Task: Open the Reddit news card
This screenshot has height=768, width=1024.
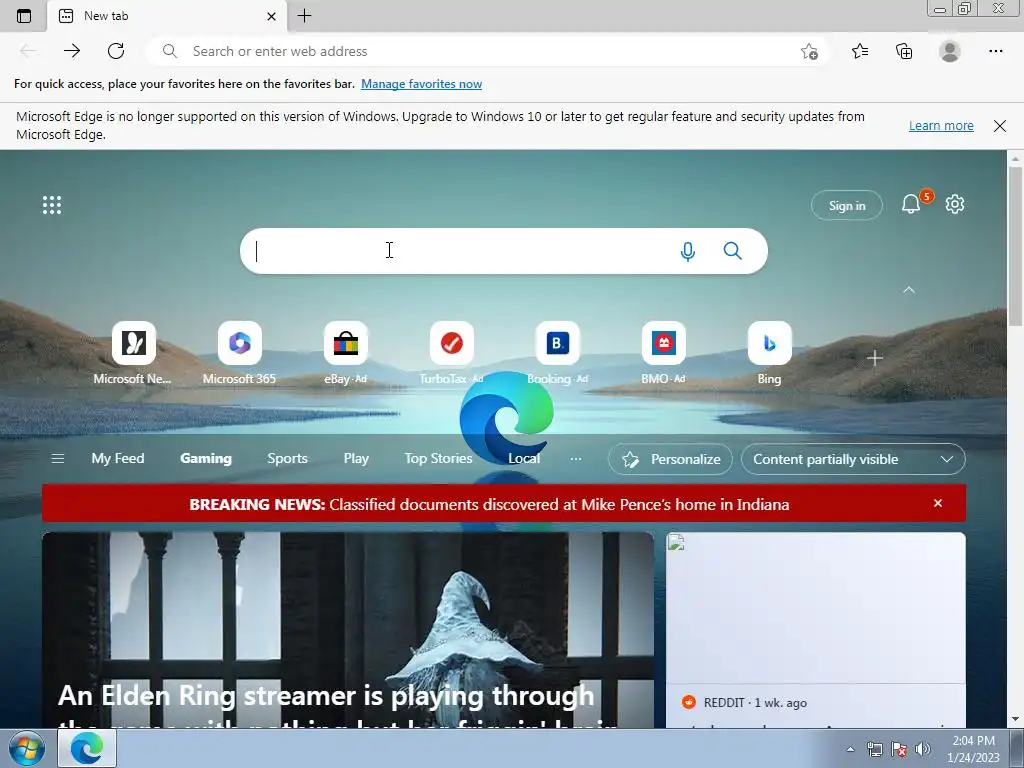Action: coord(816,630)
